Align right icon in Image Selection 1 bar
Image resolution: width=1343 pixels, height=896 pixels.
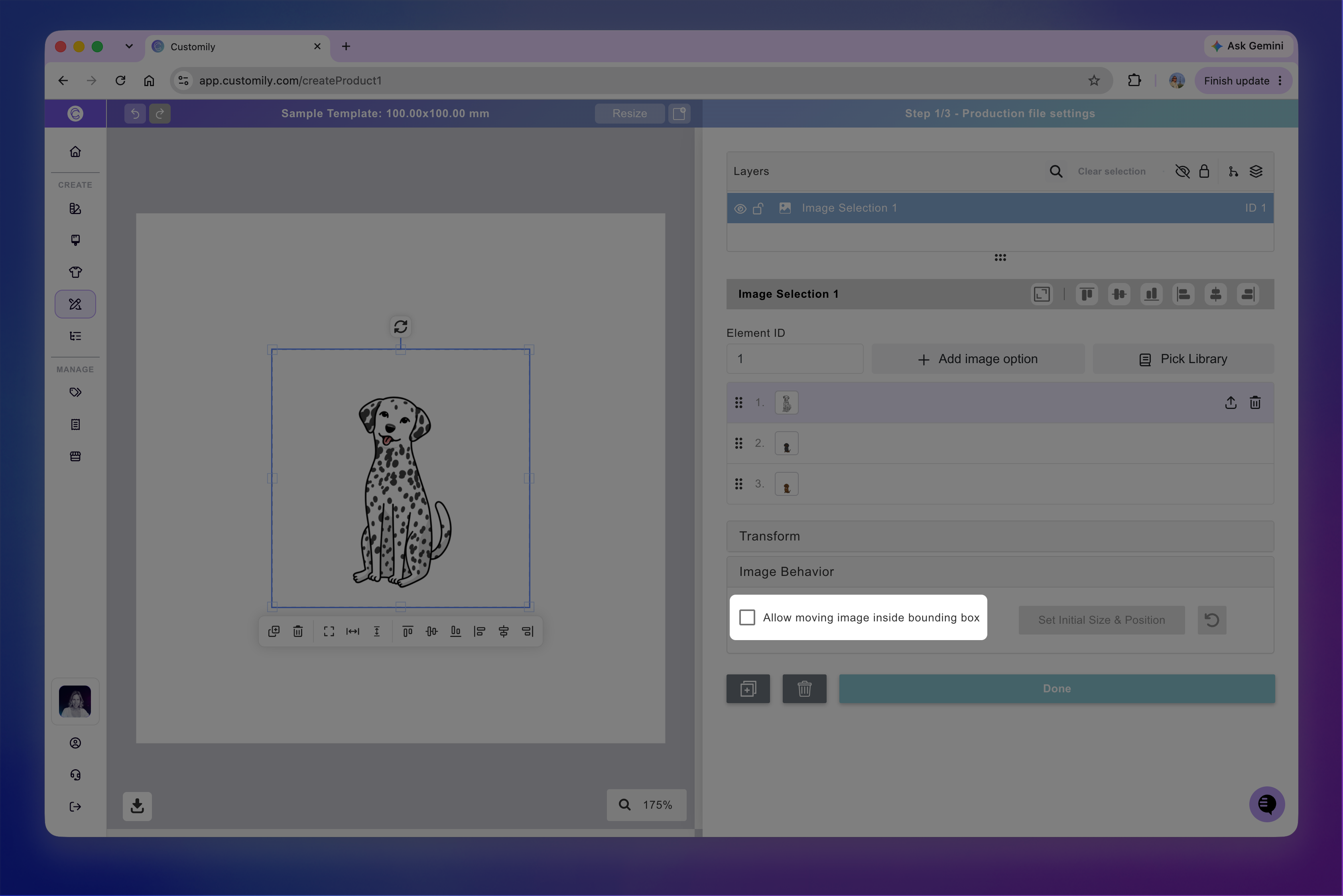point(1248,294)
